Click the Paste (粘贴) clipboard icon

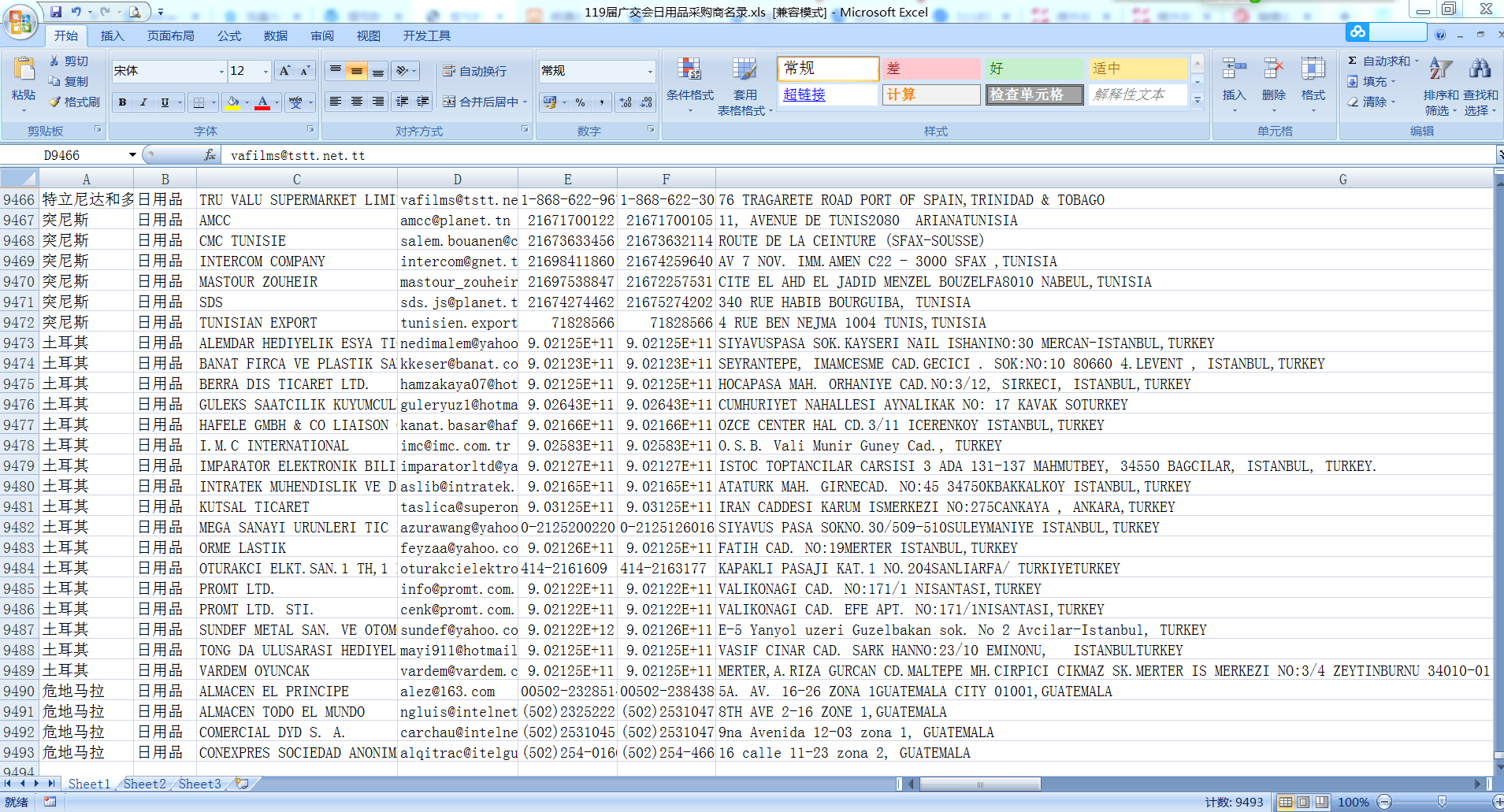(24, 70)
